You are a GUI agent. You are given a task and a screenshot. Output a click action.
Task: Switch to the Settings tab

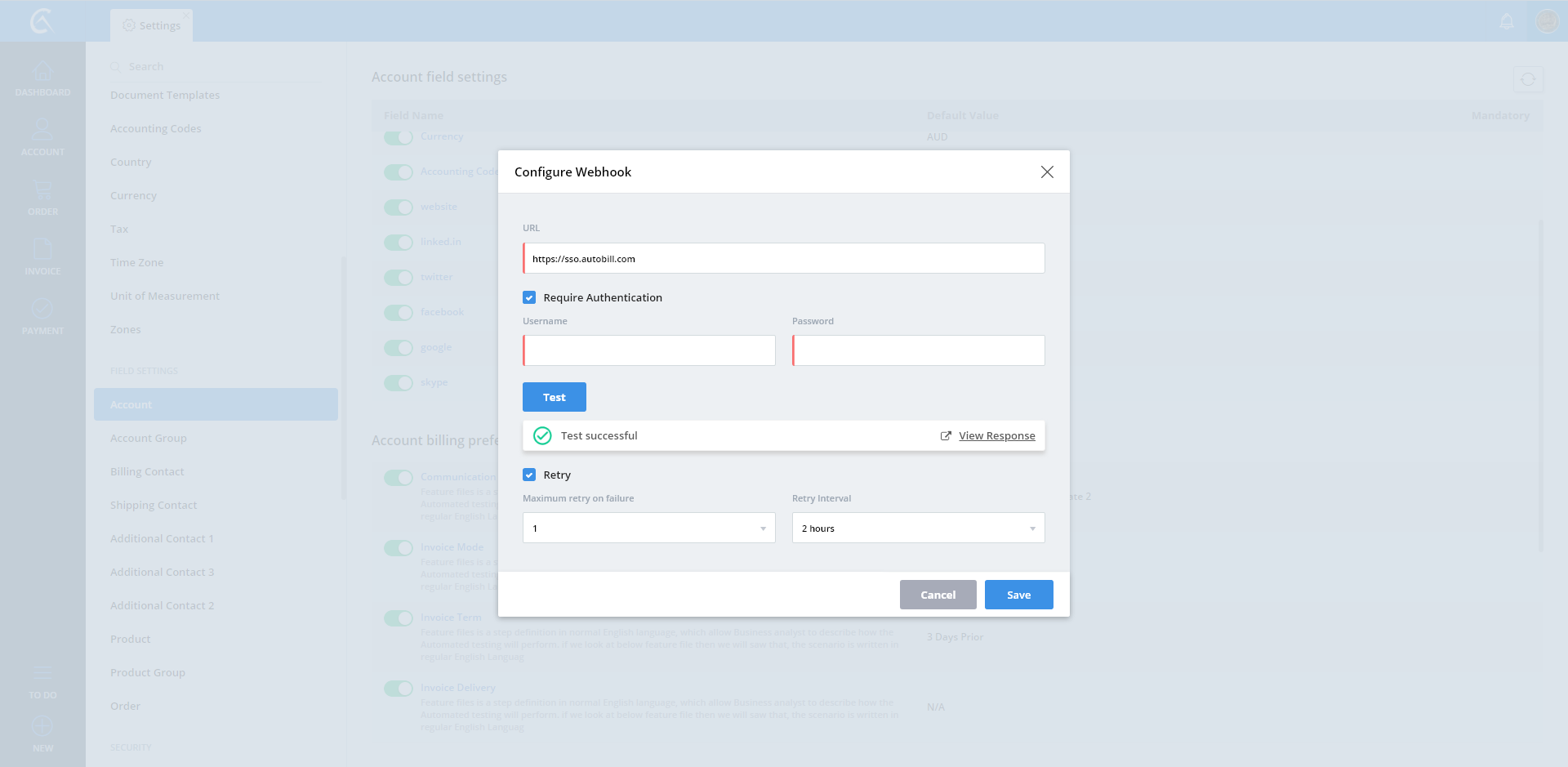pyautogui.click(x=152, y=25)
